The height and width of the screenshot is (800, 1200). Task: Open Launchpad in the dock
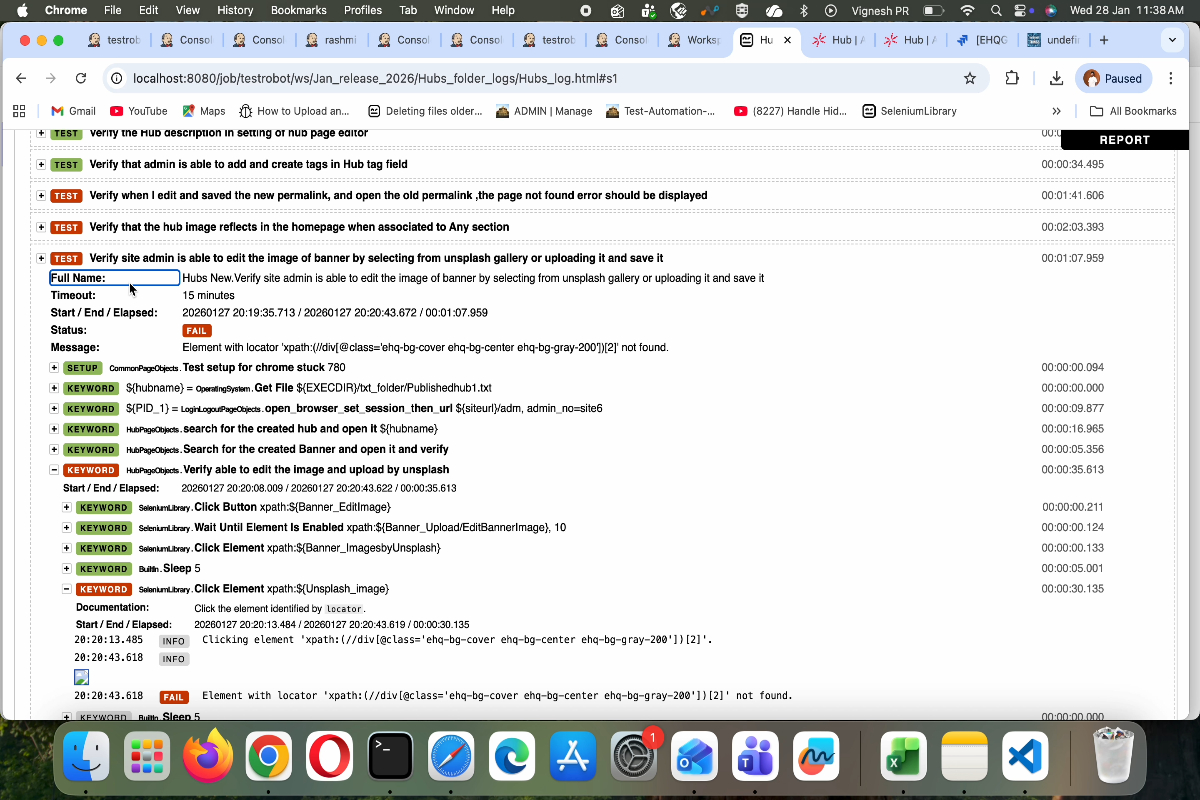(x=147, y=756)
